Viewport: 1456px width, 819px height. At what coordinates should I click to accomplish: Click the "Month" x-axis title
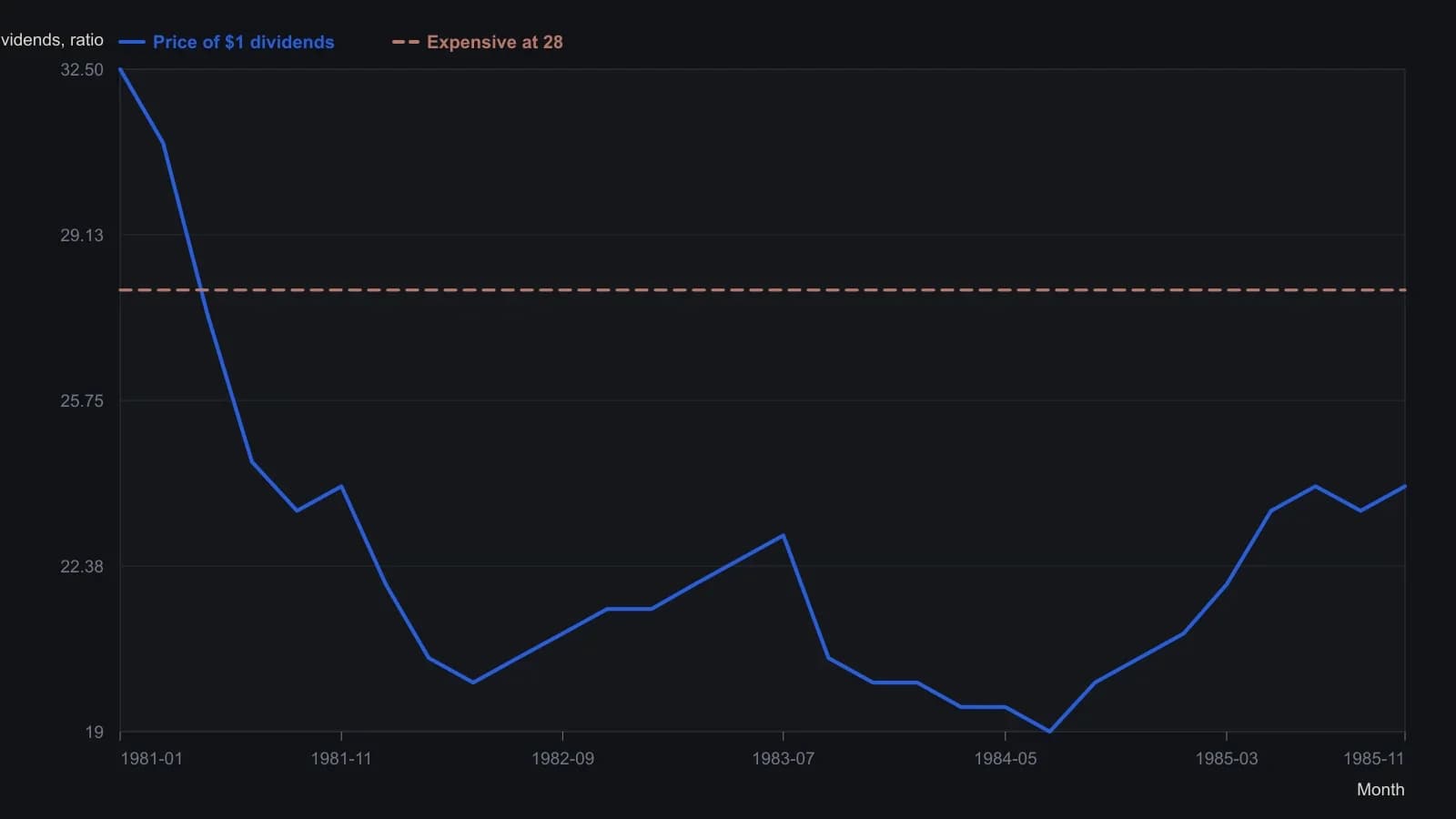click(x=1380, y=790)
